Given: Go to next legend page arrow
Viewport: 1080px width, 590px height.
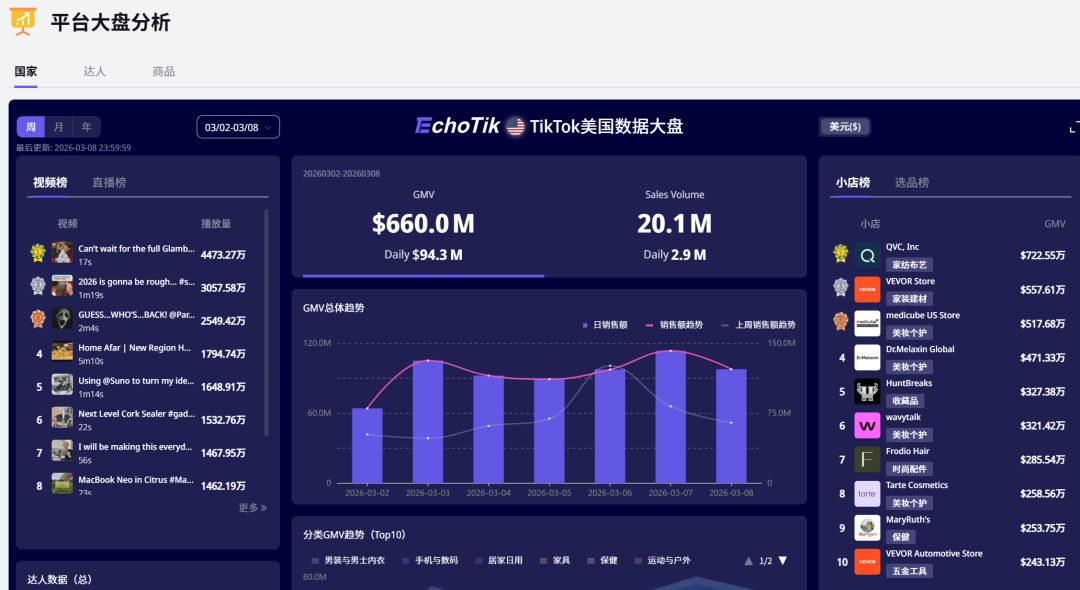Looking at the screenshot, I should click(783, 560).
